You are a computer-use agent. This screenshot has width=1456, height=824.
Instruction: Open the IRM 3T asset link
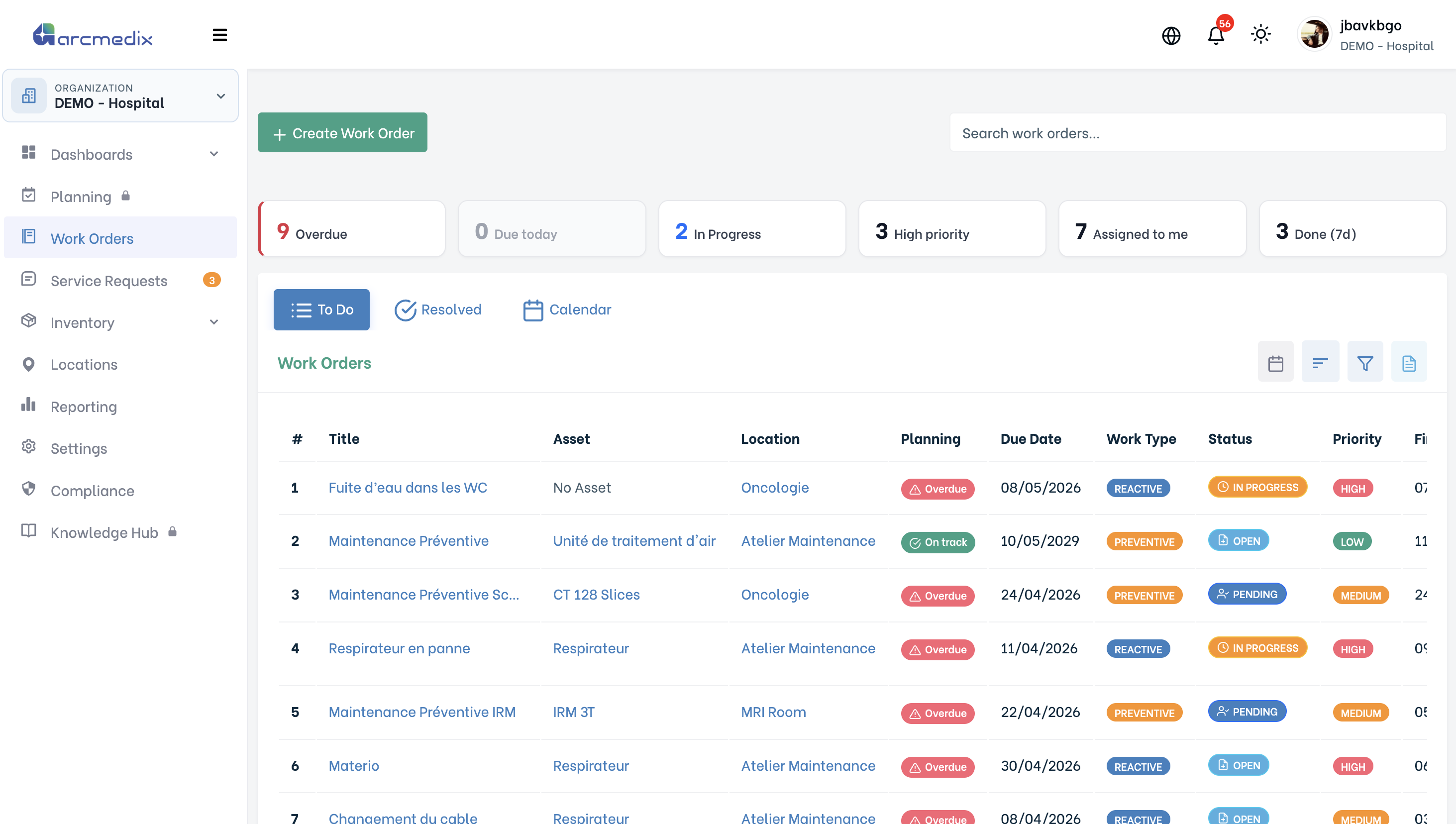click(574, 712)
